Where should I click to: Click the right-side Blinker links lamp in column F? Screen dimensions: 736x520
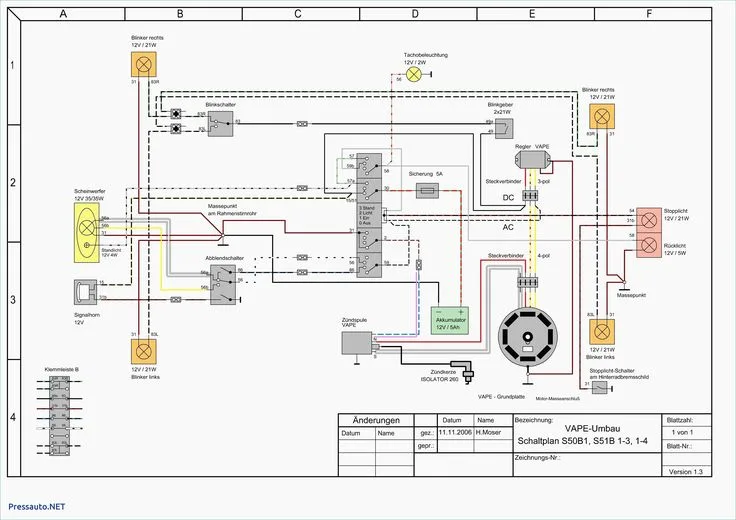tap(602, 332)
